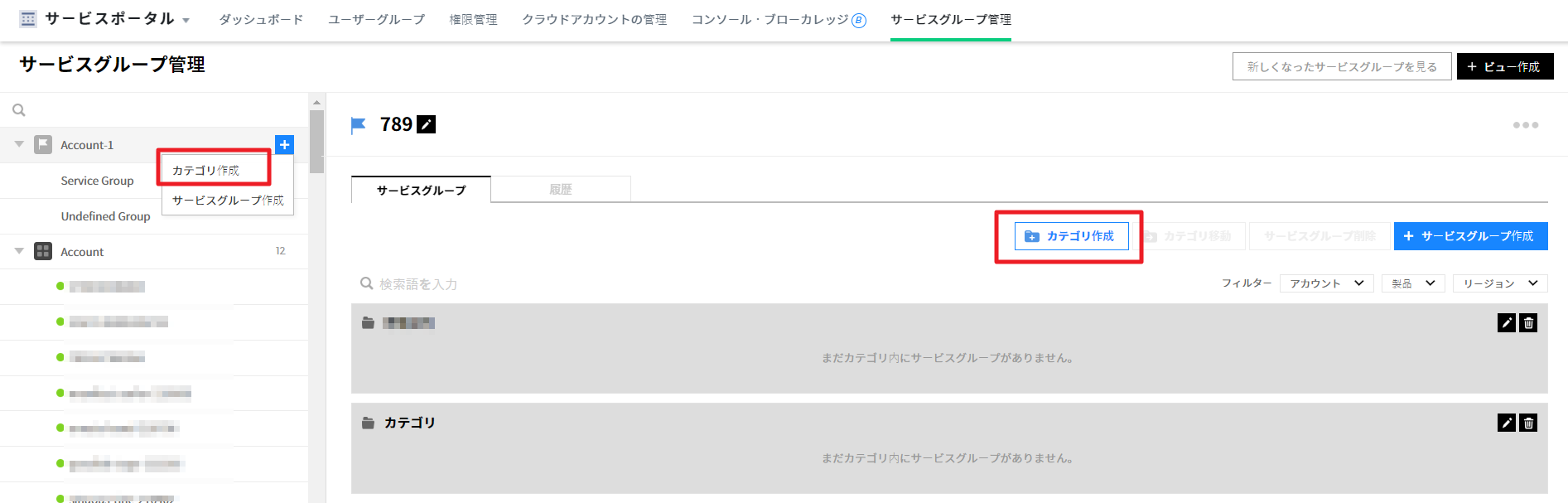Click the ビュー作成 button
1568x503 pixels.
(1504, 66)
